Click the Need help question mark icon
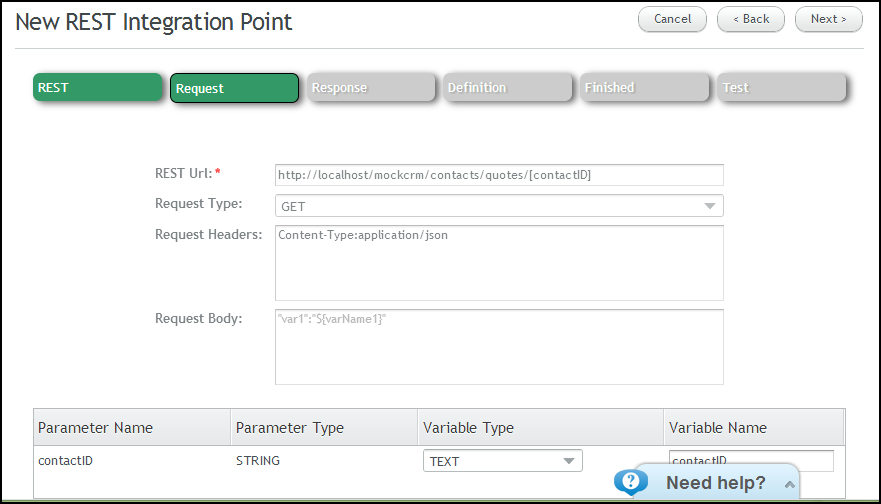This screenshot has width=881, height=504. pos(631,482)
